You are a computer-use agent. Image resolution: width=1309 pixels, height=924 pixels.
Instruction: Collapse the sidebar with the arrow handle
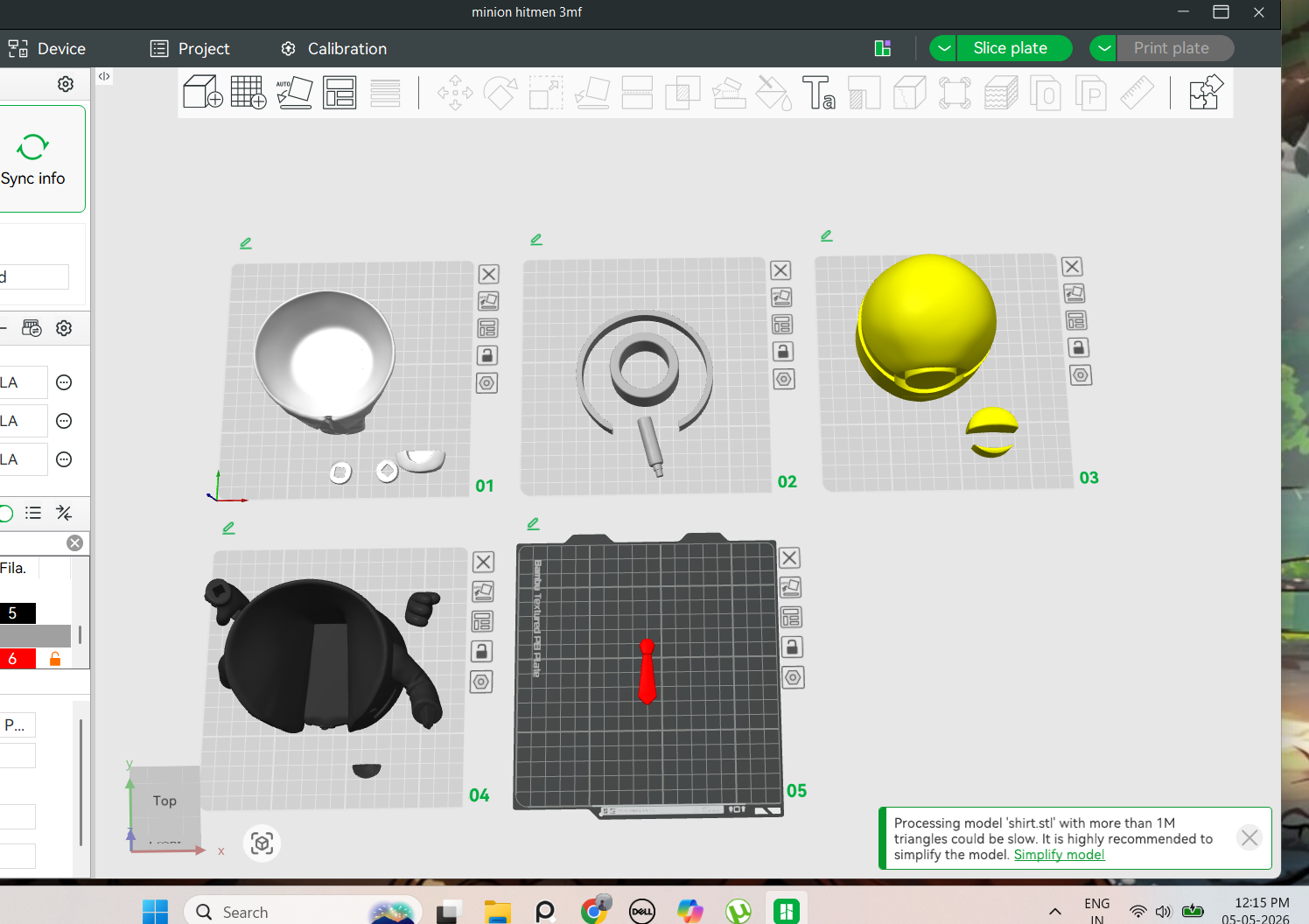104,76
